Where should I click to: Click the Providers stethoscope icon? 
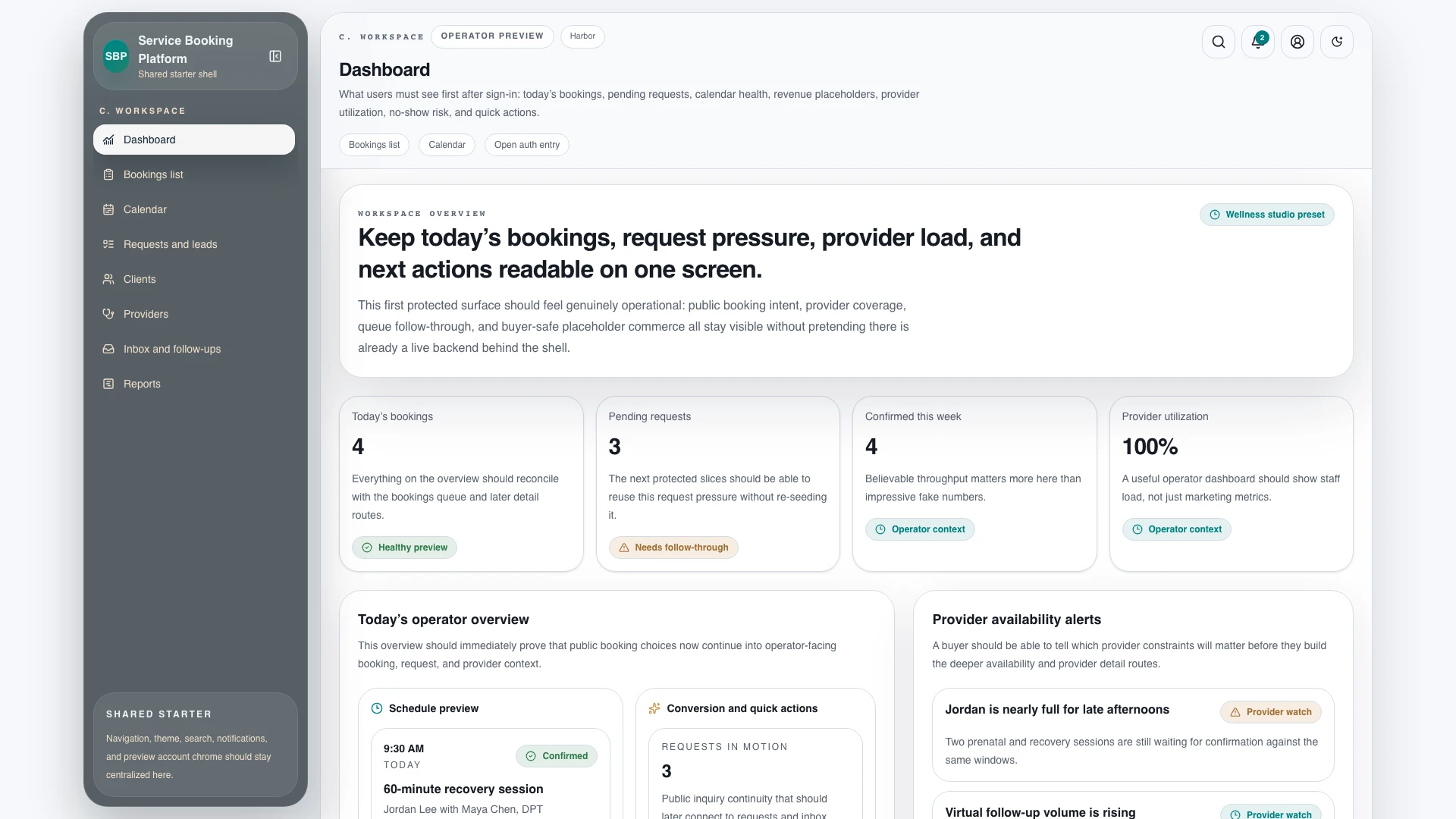coord(108,314)
